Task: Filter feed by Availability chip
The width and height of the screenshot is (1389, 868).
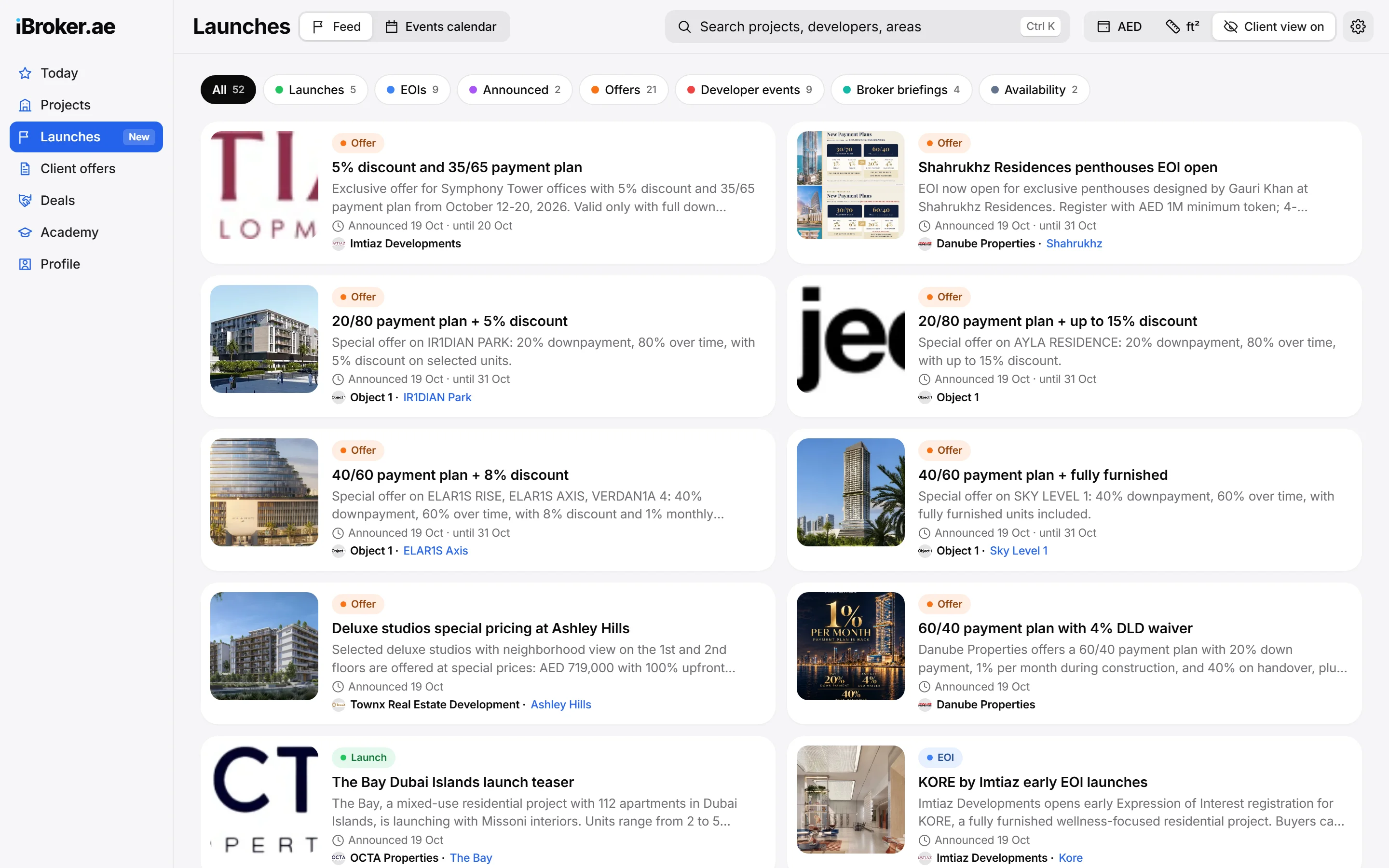Action: coord(1035,90)
